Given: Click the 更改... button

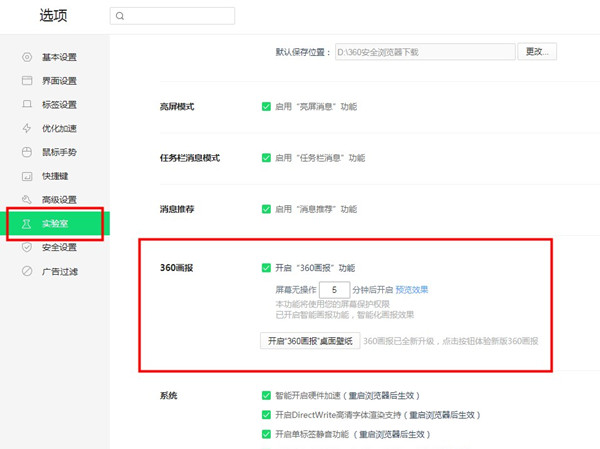Looking at the screenshot, I should [x=537, y=52].
